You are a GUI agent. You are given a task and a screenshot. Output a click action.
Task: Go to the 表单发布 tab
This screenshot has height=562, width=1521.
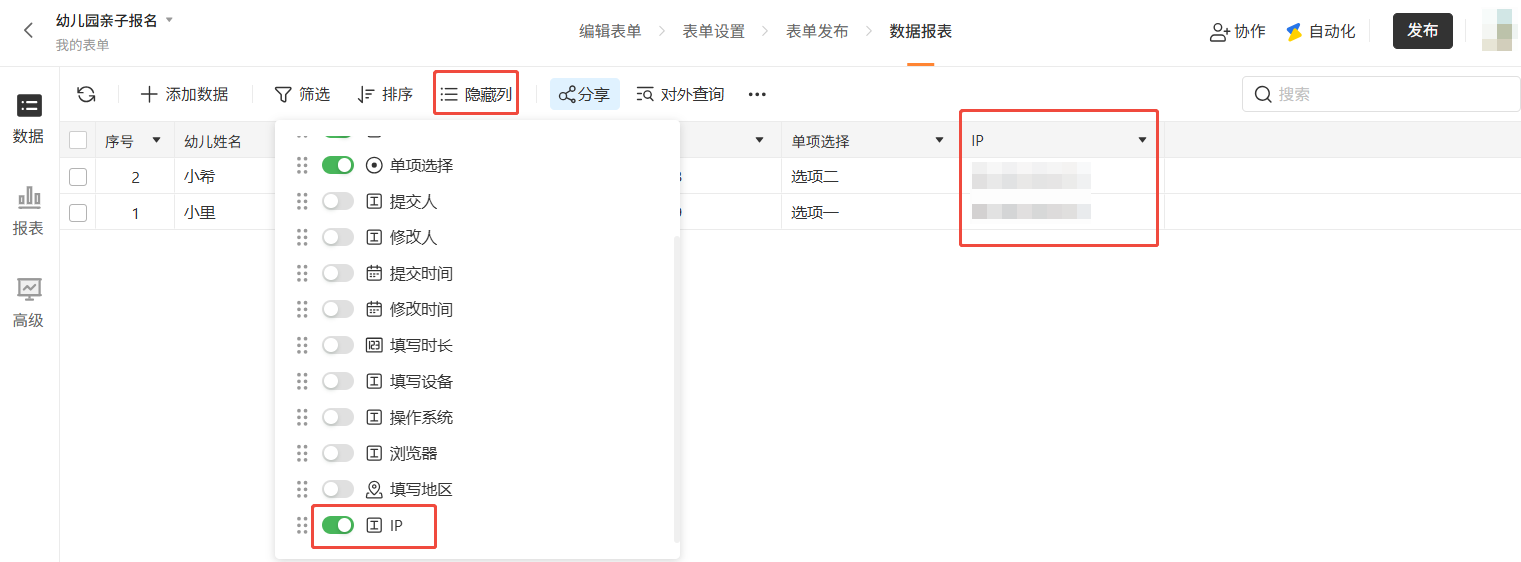pyautogui.click(x=817, y=31)
